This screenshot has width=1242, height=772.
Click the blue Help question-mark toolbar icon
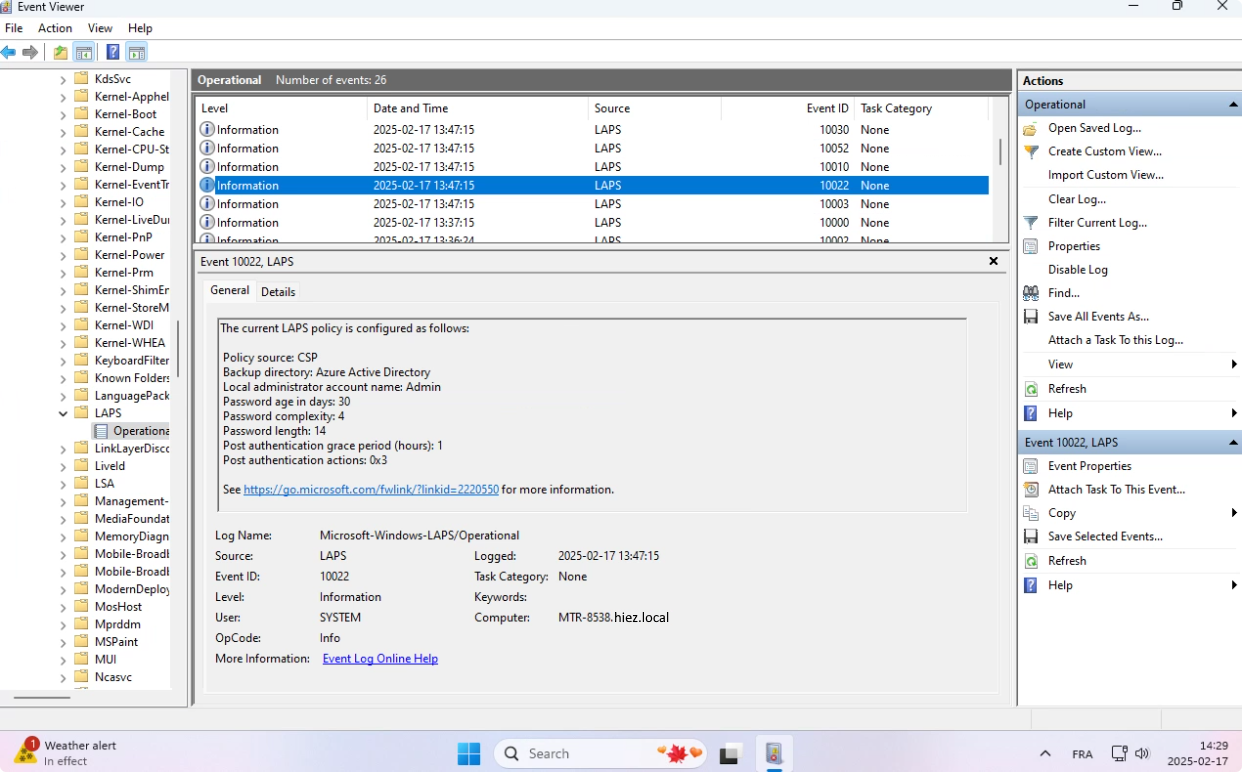click(113, 53)
